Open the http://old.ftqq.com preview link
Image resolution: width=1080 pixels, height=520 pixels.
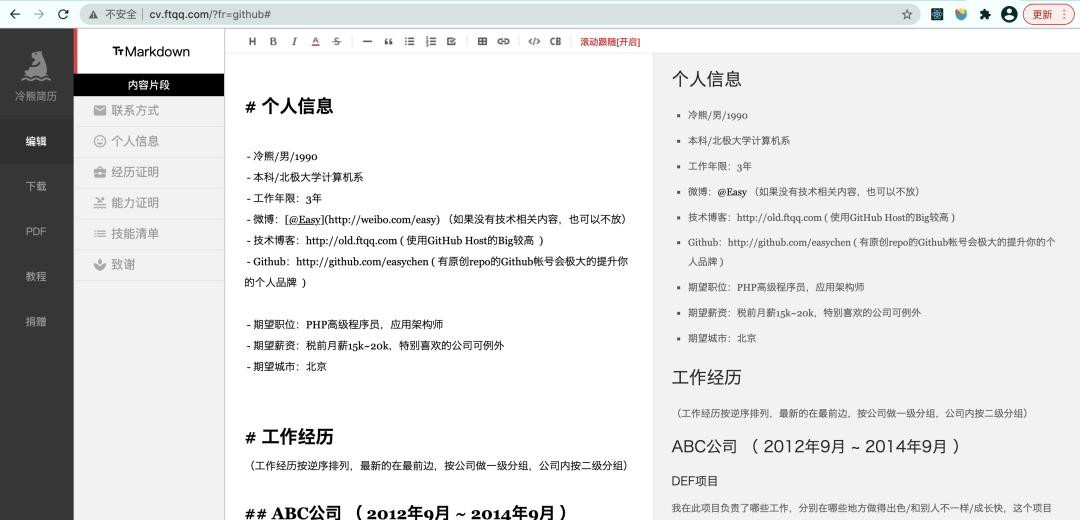pos(779,217)
